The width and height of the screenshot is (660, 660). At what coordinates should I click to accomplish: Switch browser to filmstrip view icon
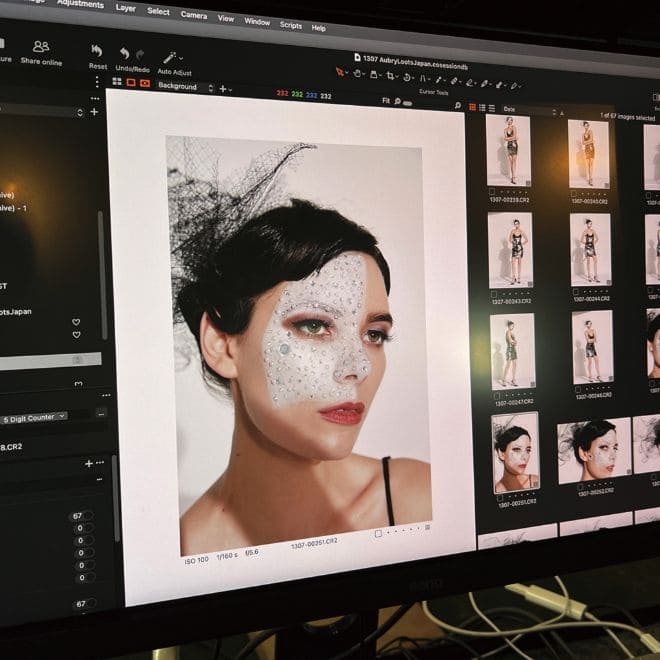coord(482,108)
